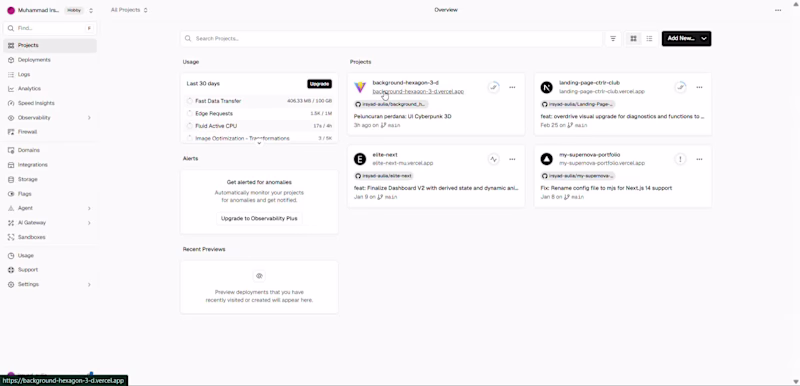Click the background-hexagon-3-d Vite logo
The width and height of the screenshot is (800, 386).
(x=360, y=87)
